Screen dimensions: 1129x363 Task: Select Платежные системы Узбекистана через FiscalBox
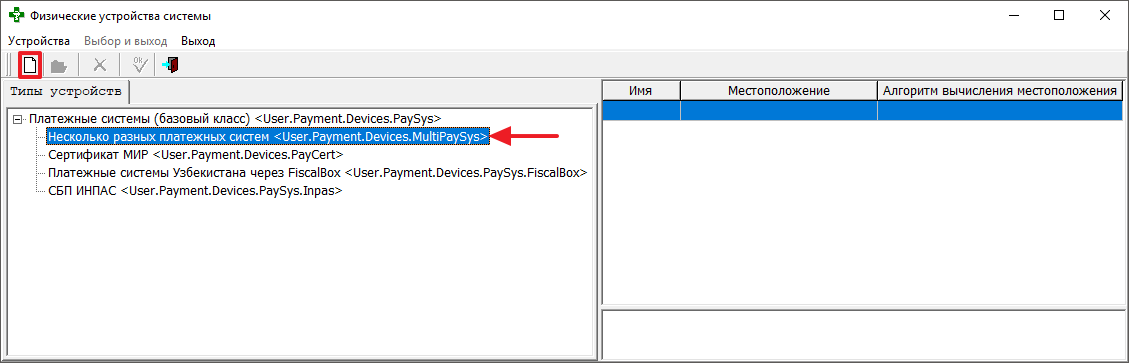click(x=318, y=173)
